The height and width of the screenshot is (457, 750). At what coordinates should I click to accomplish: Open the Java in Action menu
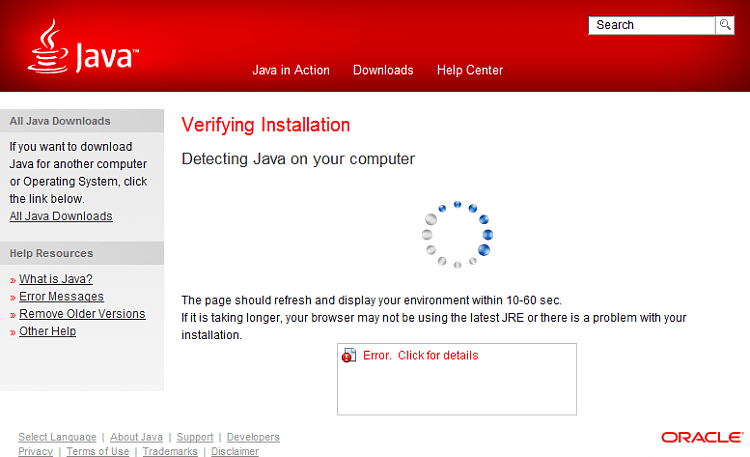pos(291,70)
